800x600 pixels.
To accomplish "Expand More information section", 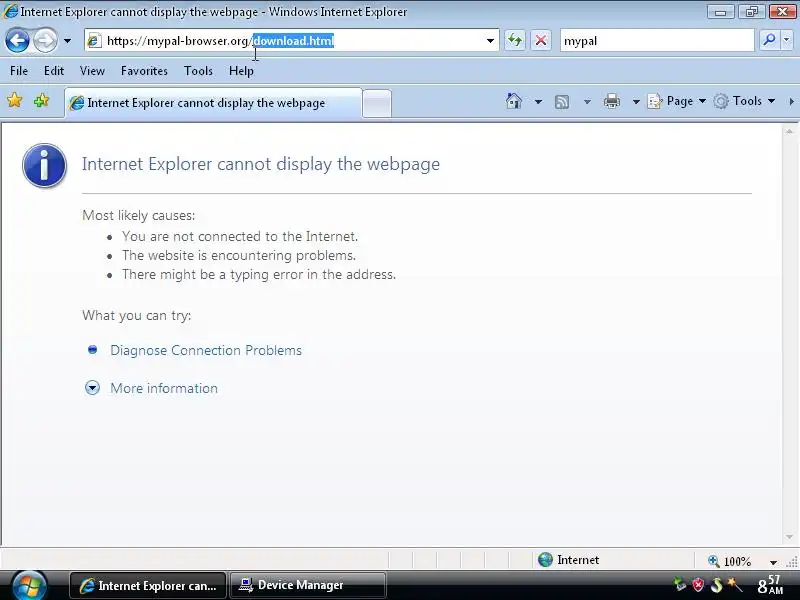I will 164,388.
